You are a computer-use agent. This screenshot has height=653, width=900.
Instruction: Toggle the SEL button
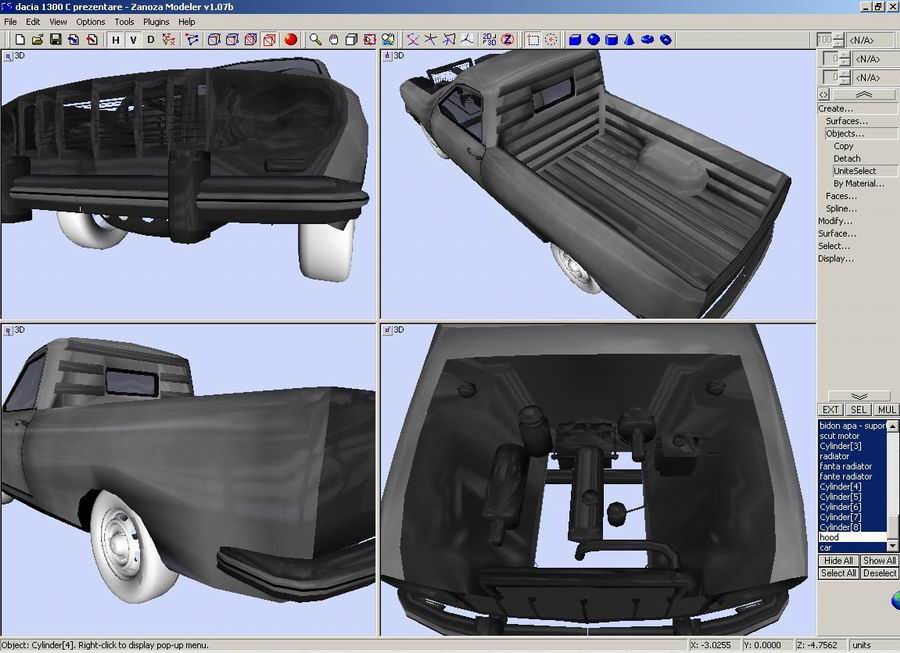858,410
